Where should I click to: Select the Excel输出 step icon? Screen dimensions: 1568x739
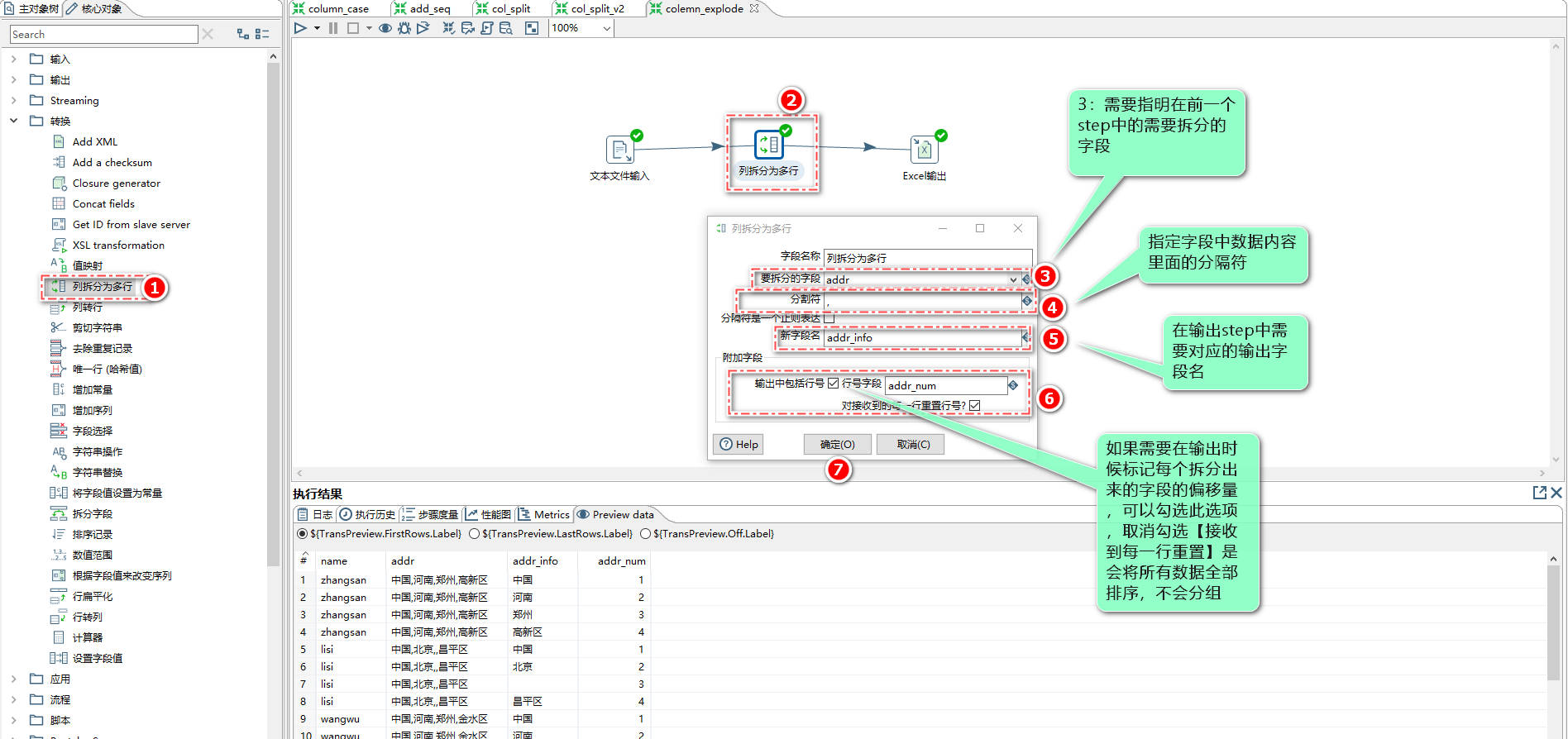point(924,150)
